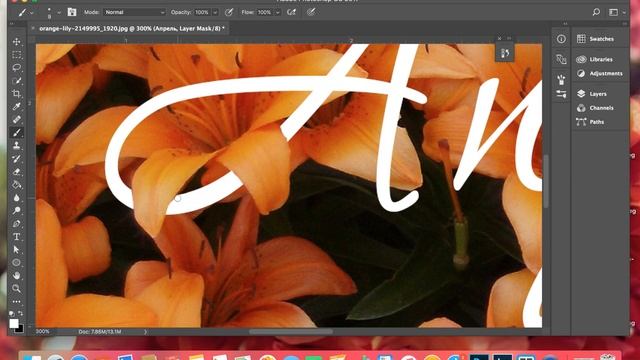Open the workspace switcher menu
This screenshot has width=640, height=360.
click(618, 12)
